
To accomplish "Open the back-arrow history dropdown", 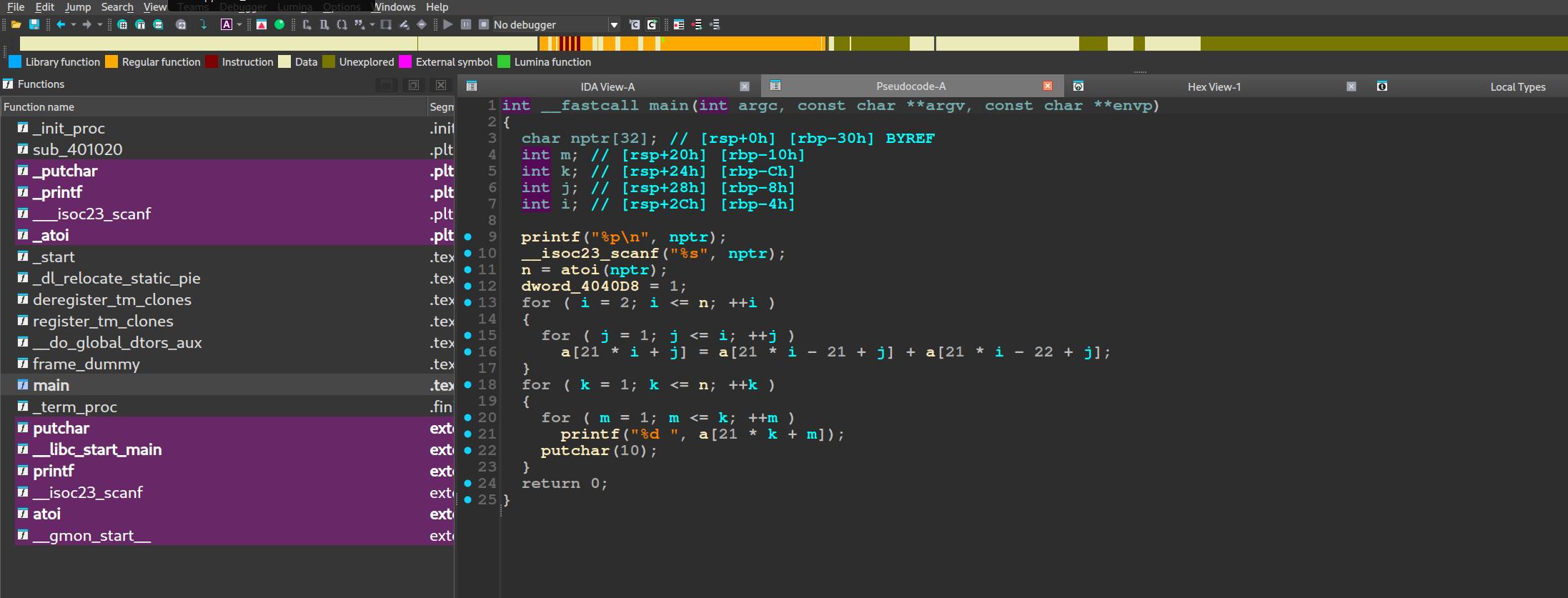I will [x=73, y=24].
